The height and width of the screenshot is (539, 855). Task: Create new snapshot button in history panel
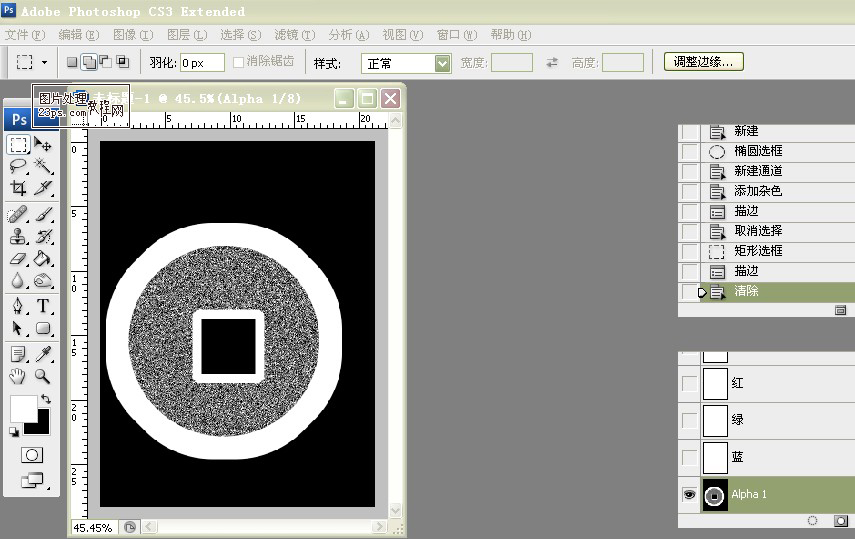click(840, 310)
